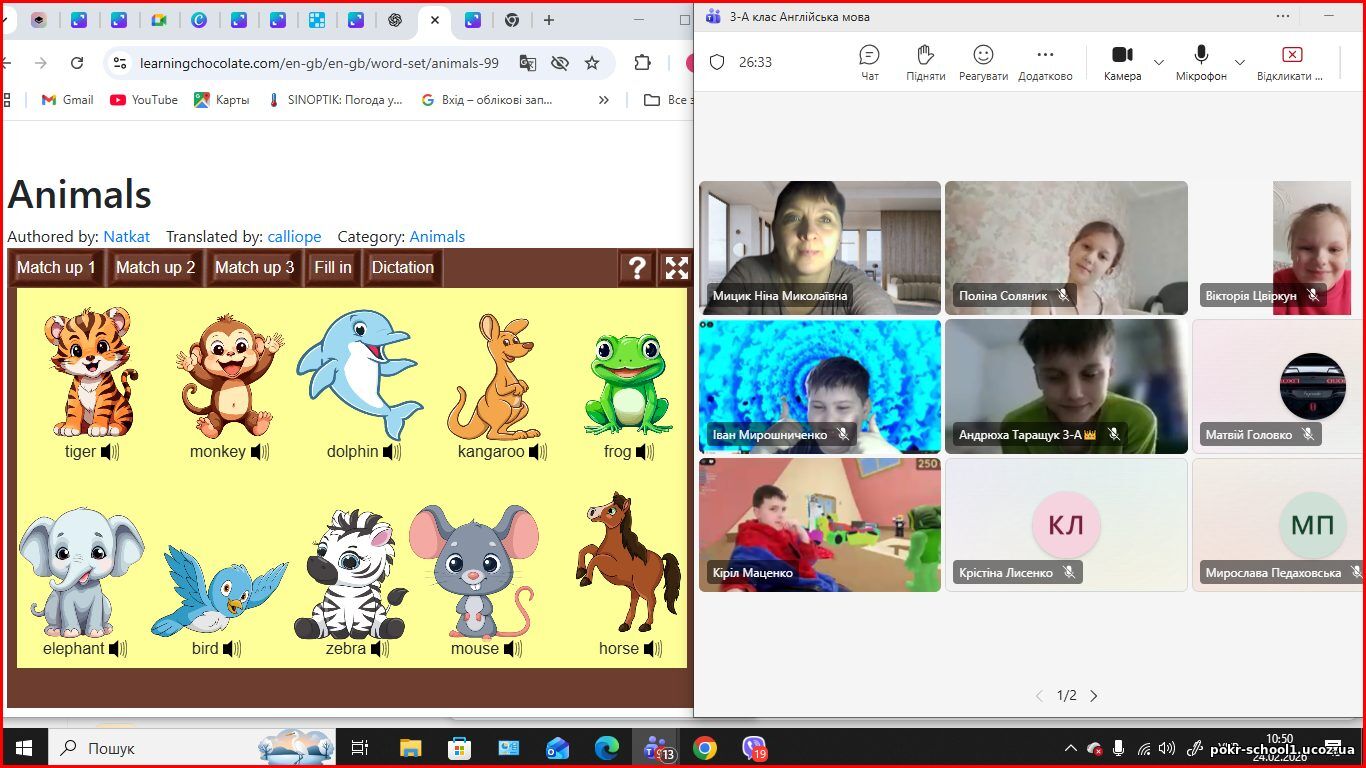
Task: Play the audio for the word tiger
Action: (x=110, y=452)
